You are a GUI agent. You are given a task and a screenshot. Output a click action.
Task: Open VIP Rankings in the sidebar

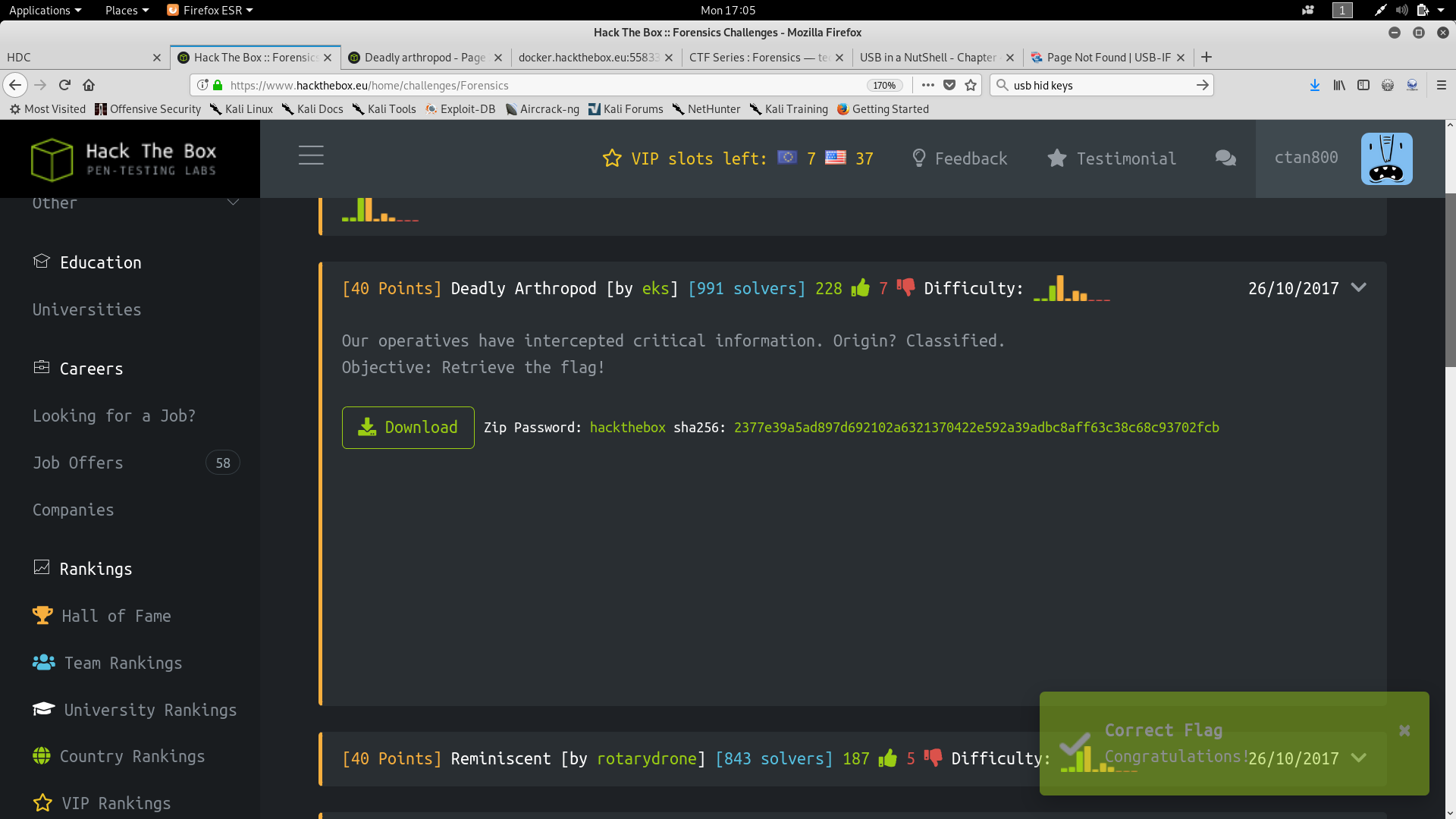[x=102, y=803]
